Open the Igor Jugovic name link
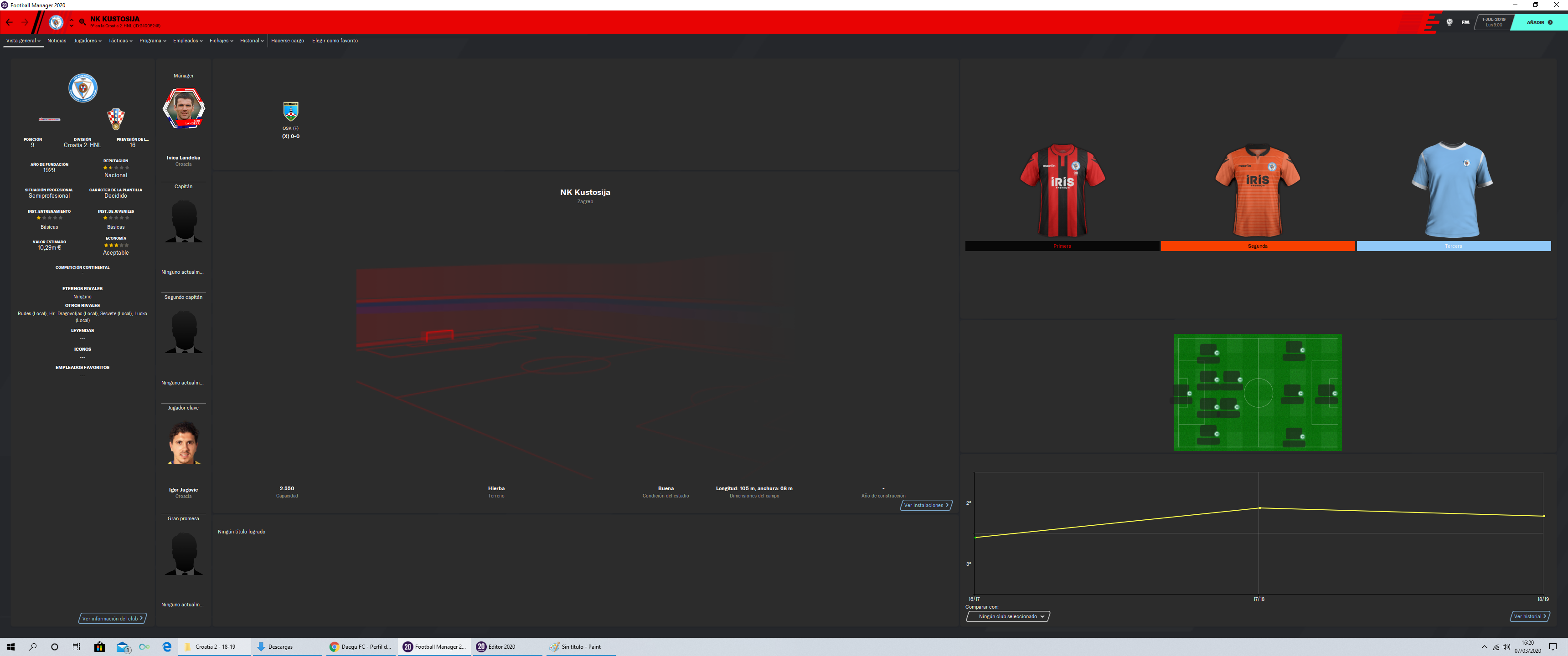 (x=183, y=490)
